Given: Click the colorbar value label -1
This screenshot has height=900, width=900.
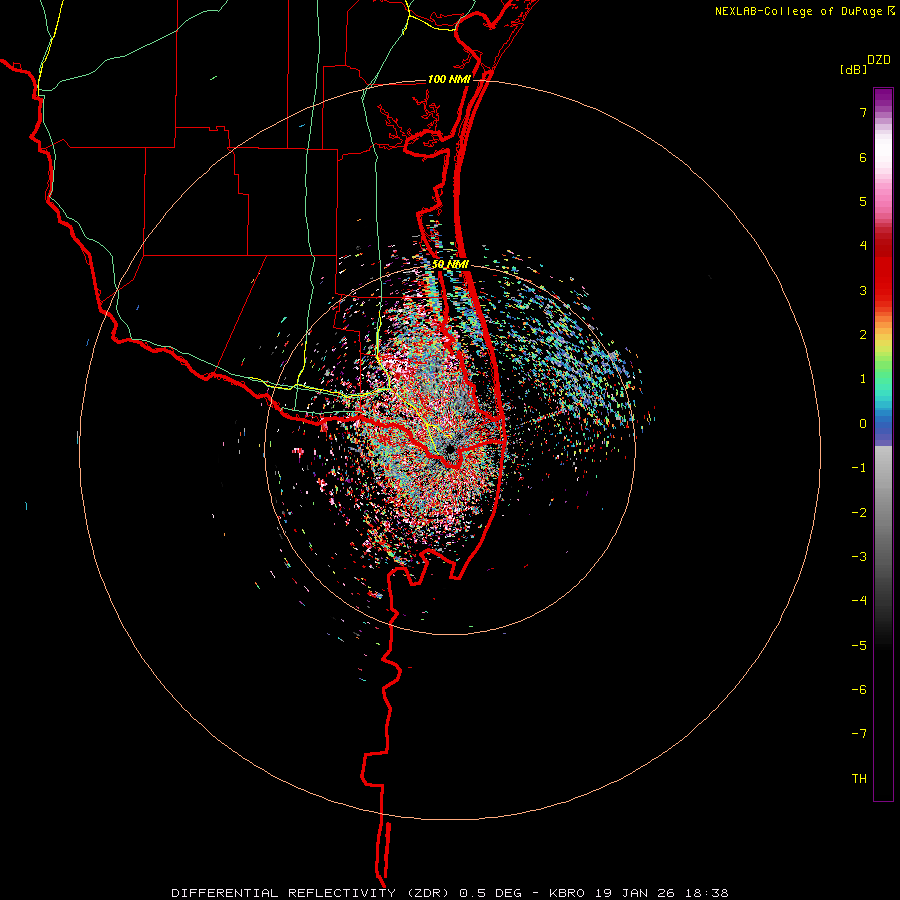Looking at the screenshot, I should pos(859,468).
